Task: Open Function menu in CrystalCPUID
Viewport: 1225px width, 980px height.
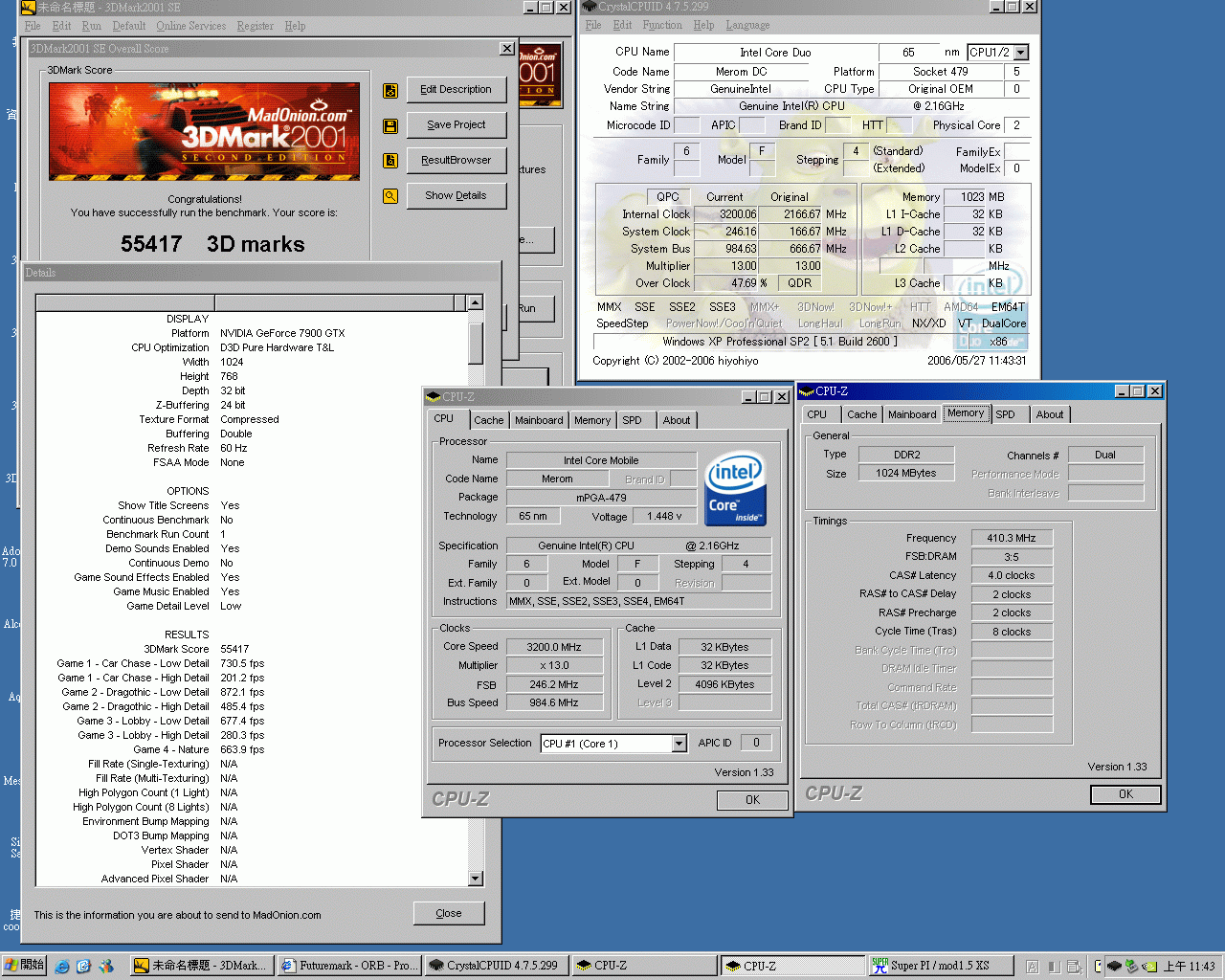Action: (662, 25)
